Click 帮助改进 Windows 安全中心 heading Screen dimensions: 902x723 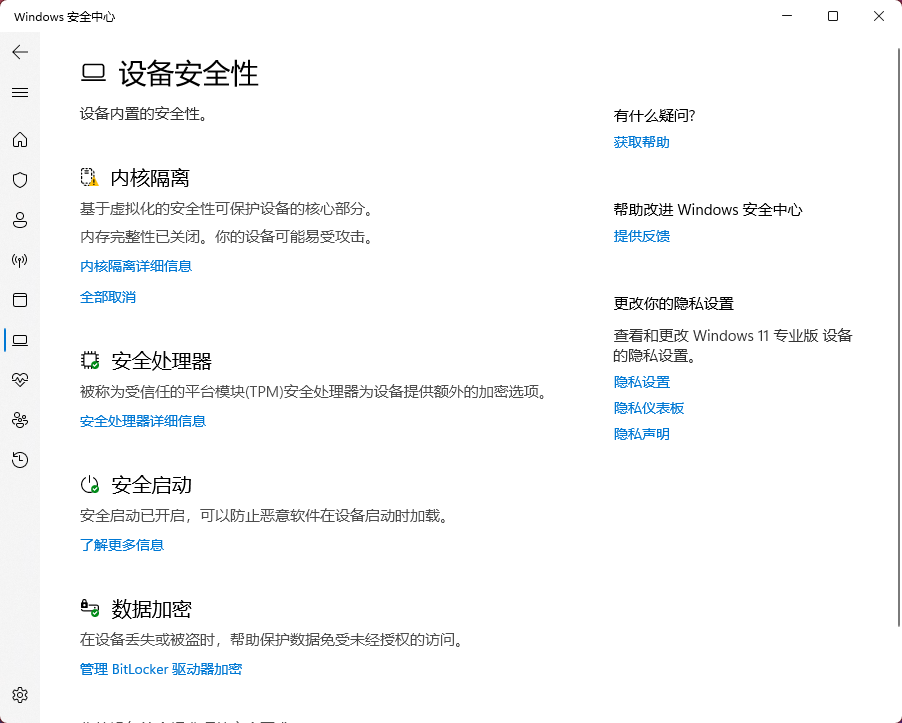click(708, 209)
